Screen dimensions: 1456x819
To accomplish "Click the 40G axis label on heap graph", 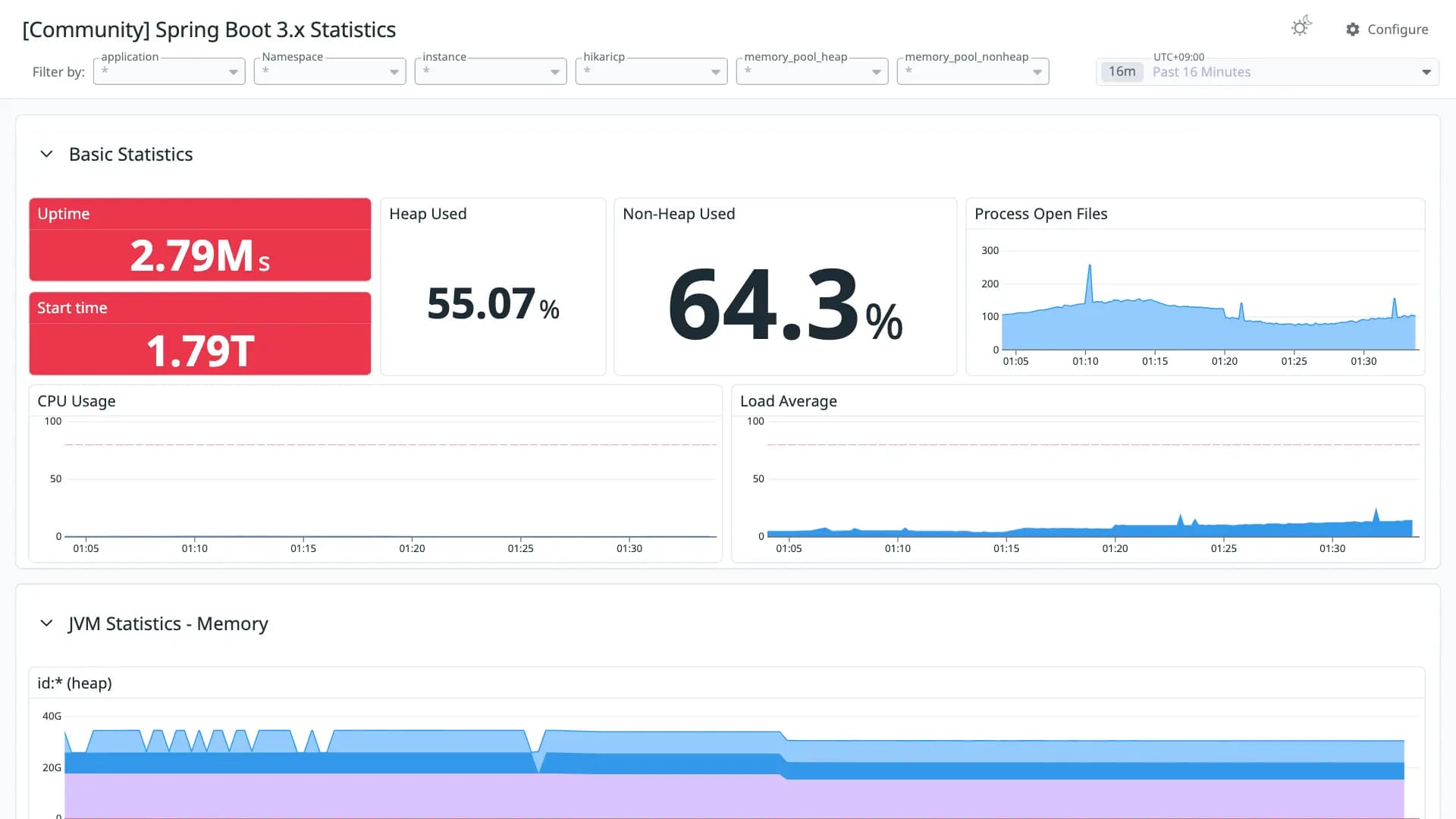I will [52, 716].
